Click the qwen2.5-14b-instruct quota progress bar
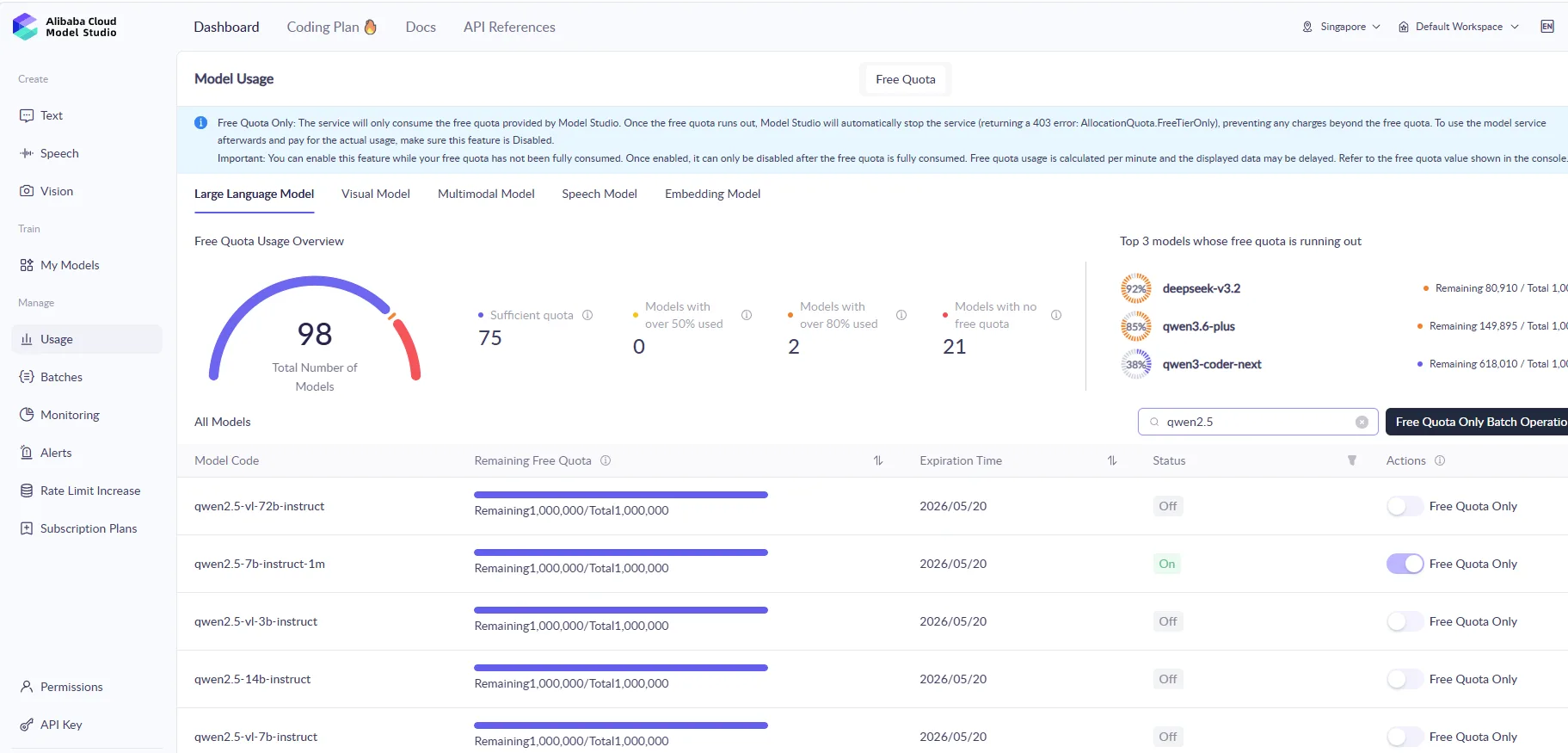The width and height of the screenshot is (1568, 753). pyautogui.click(x=621, y=668)
